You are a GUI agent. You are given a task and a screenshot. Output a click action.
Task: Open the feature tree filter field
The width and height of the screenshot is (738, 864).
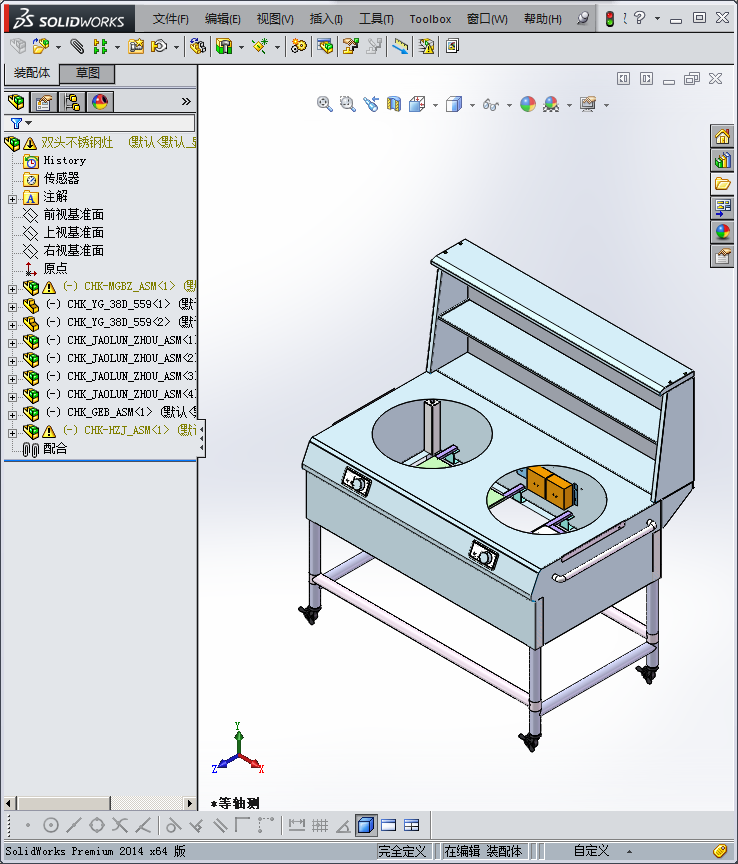click(x=100, y=123)
